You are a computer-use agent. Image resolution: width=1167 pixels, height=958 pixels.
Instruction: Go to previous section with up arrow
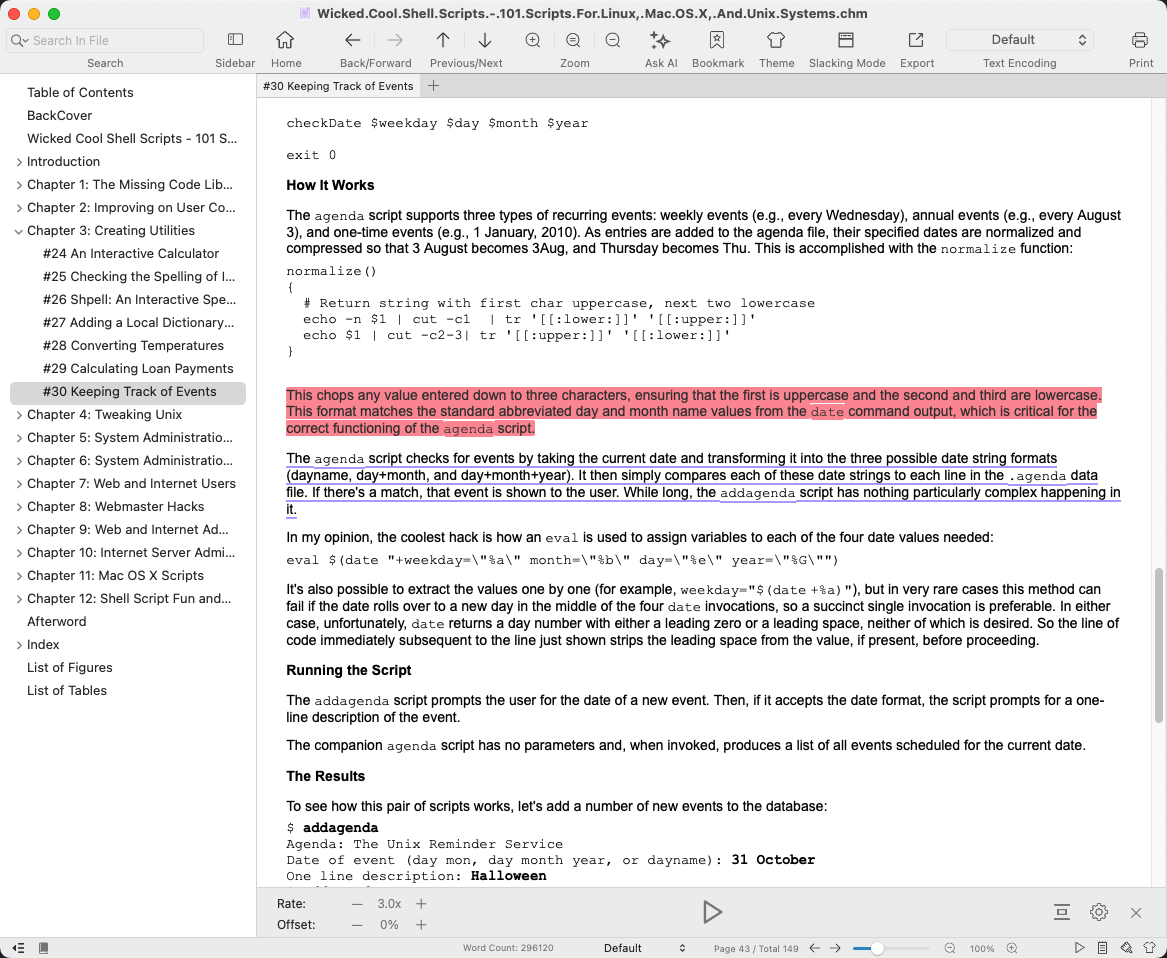[x=443, y=39]
